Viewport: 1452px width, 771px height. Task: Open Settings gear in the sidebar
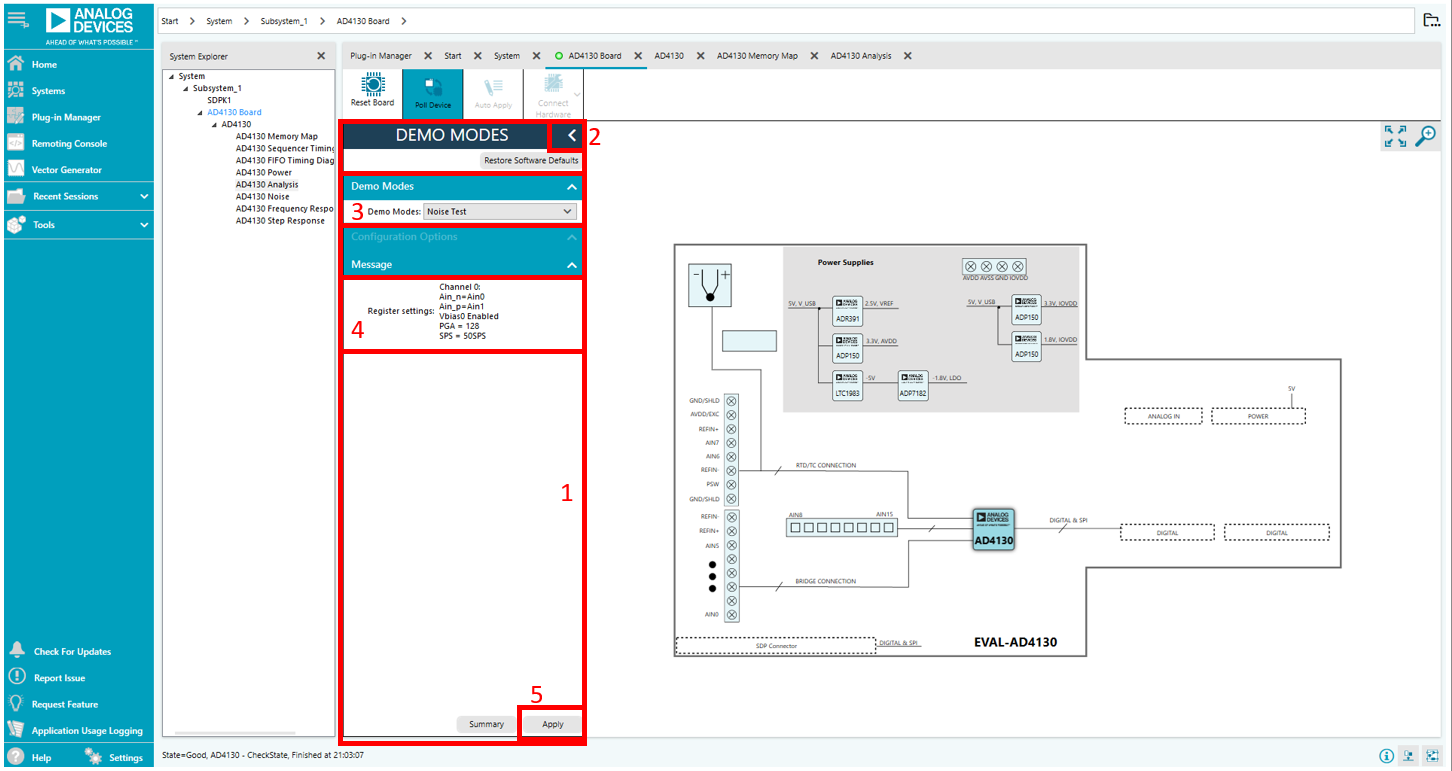tap(114, 757)
